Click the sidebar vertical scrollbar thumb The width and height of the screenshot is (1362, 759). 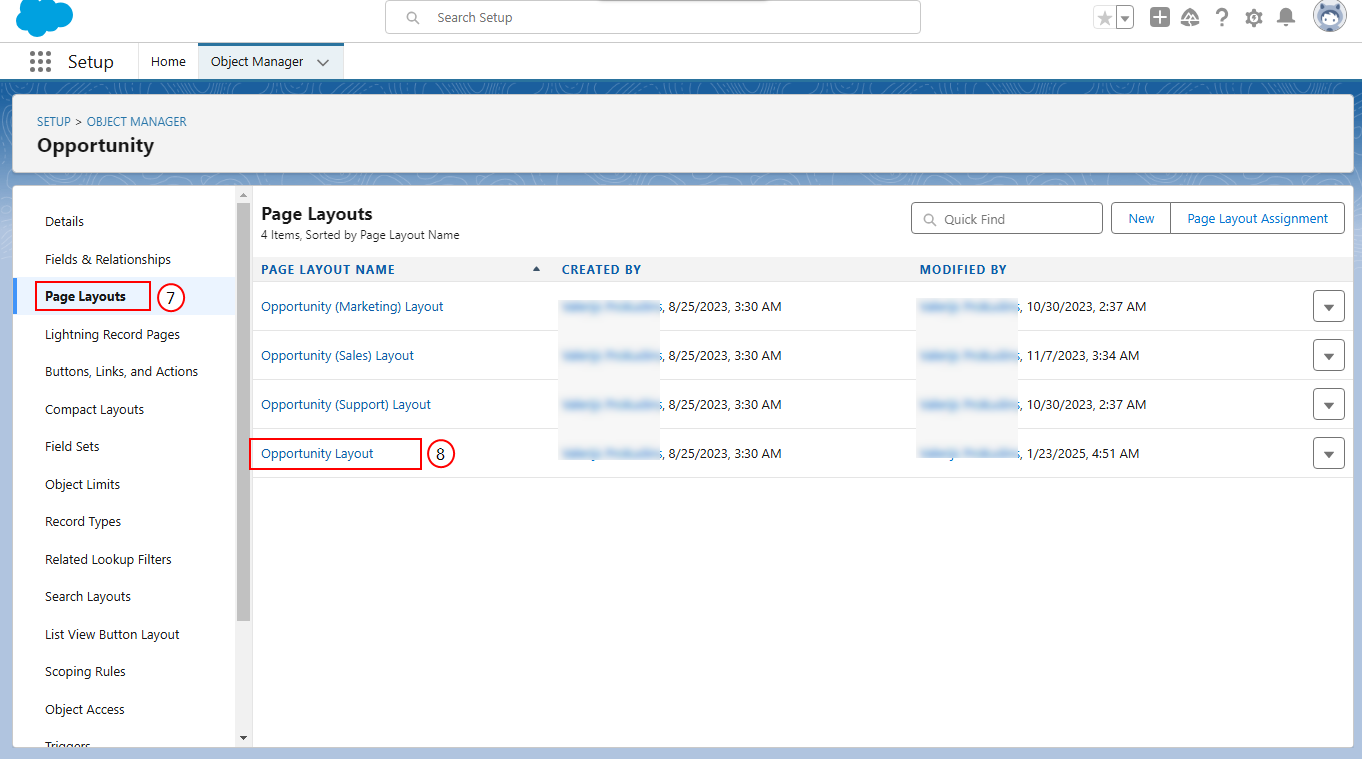pos(243,411)
